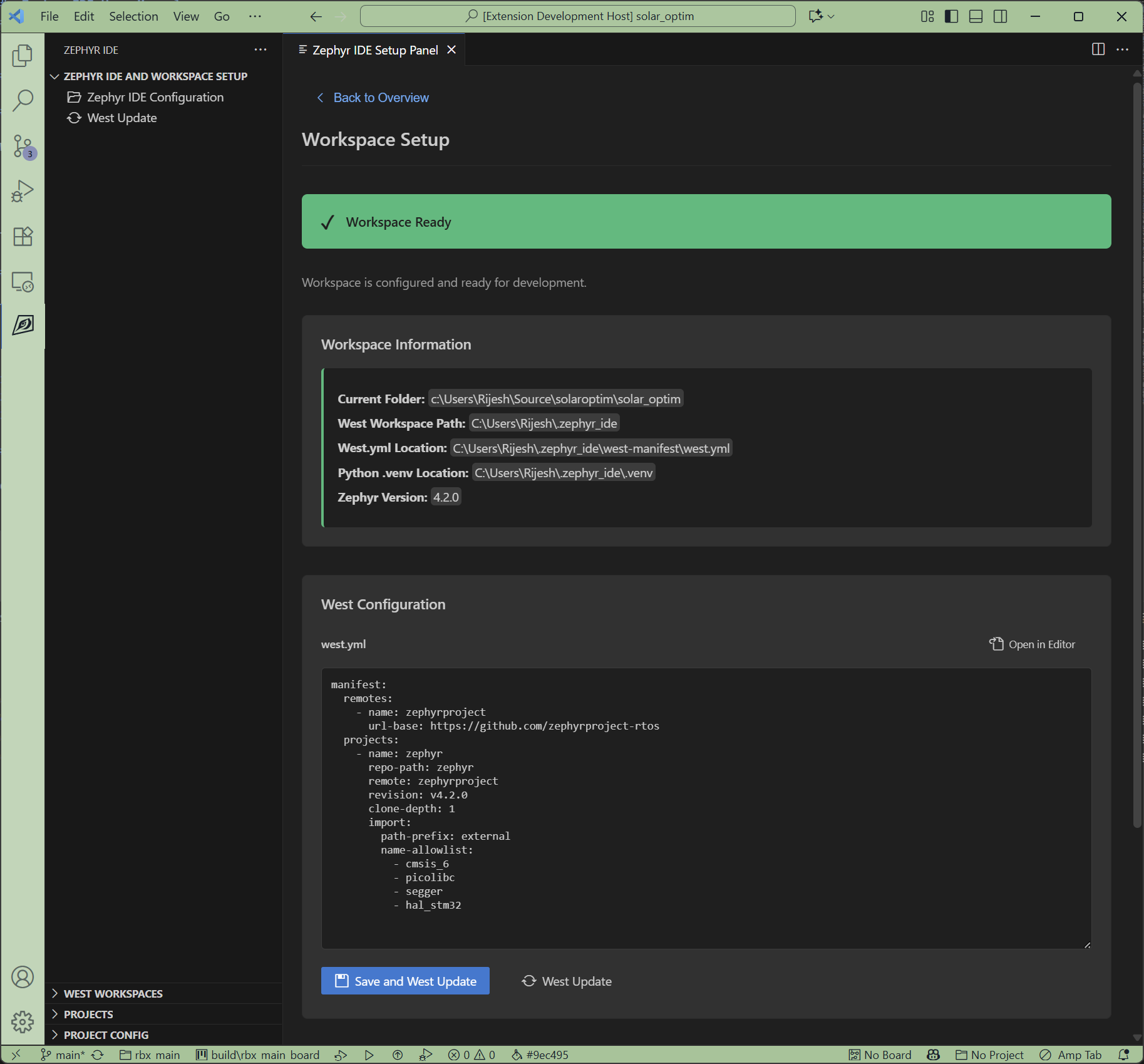Open the Explorer view in activity bar
Image resolution: width=1144 pixels, height=1064 pixels.
tap(23, 55)
